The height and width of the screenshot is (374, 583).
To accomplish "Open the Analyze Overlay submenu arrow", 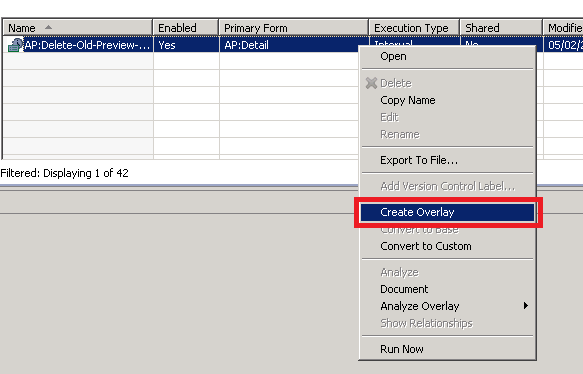I will [x=525, y=306].
